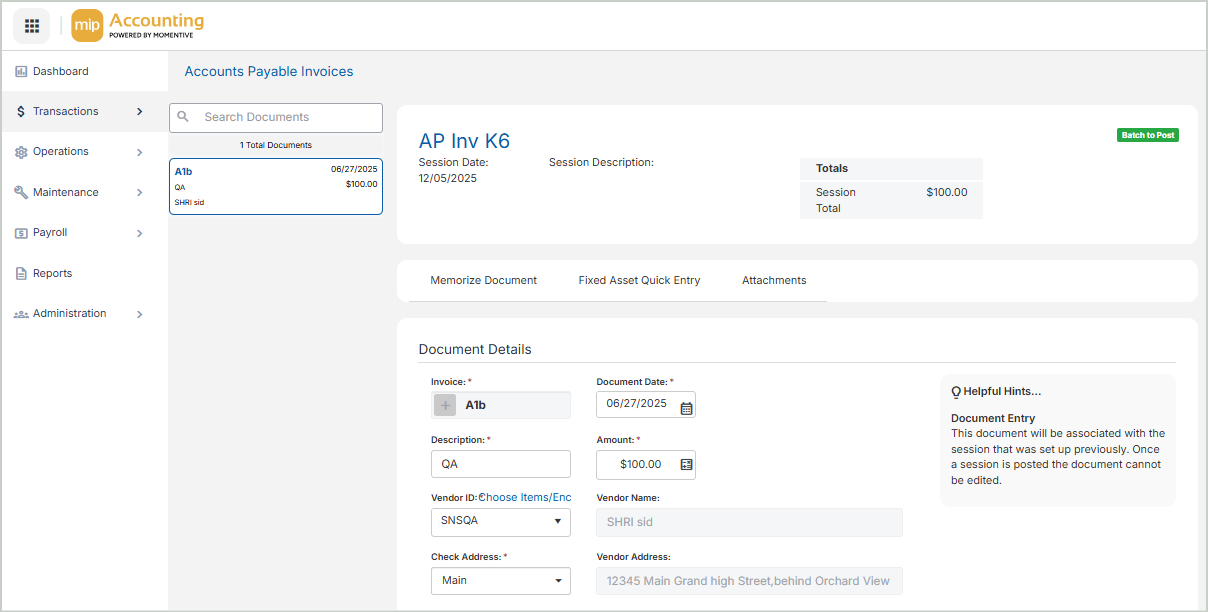Image resolution: width=1208 pixels, height=612 pixels.
Task: Open the apps grid launcher icon
Action: click(31, 26)
